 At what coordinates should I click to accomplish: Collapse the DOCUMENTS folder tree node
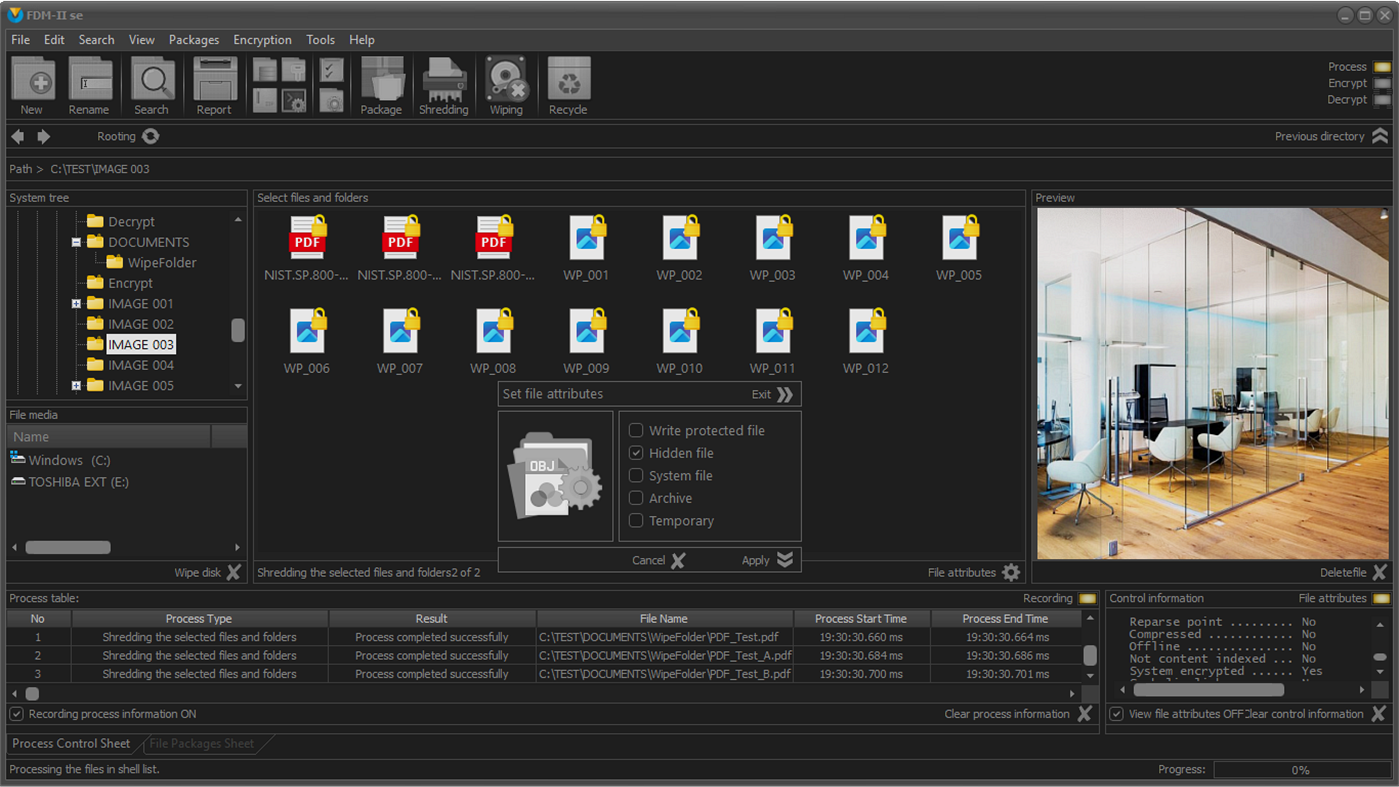pyautogui.click(x=76, y=242)
